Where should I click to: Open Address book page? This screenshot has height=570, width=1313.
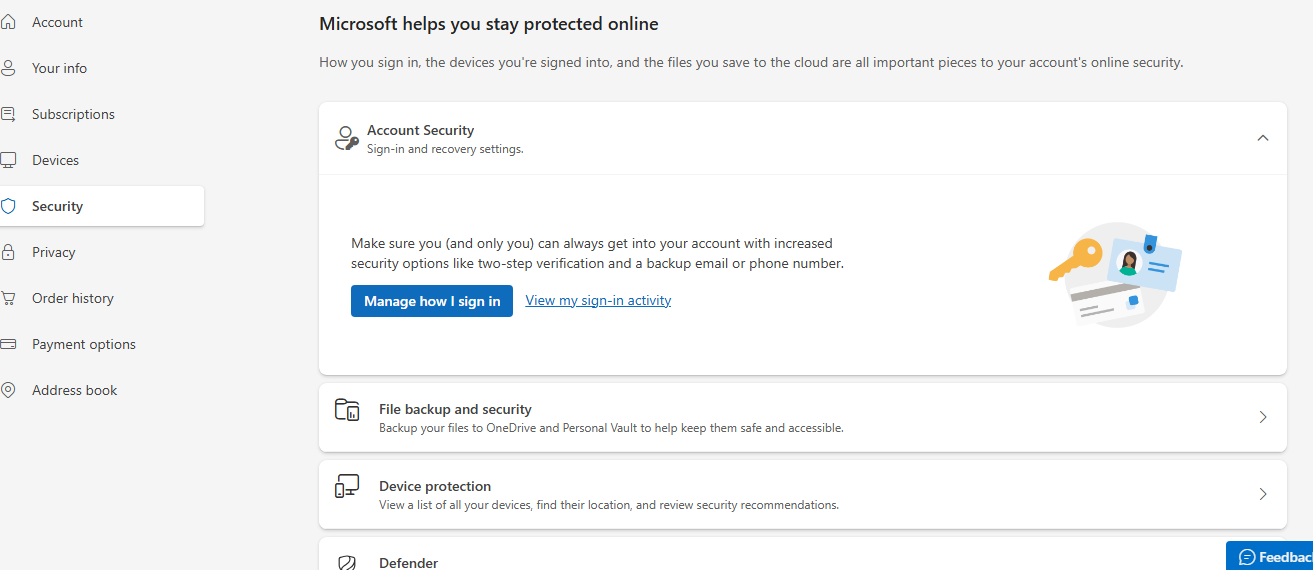click(x=74, y=390)
